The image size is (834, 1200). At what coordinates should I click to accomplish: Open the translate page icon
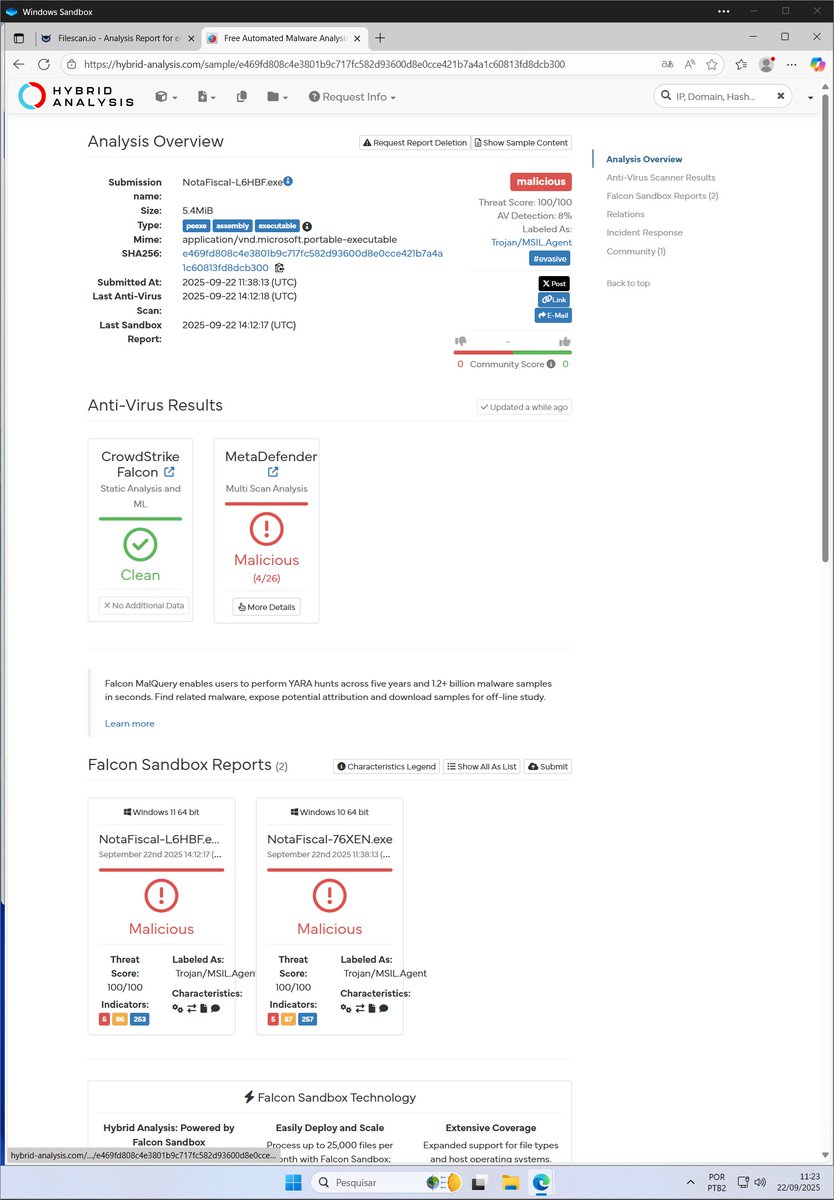[667, 64]
